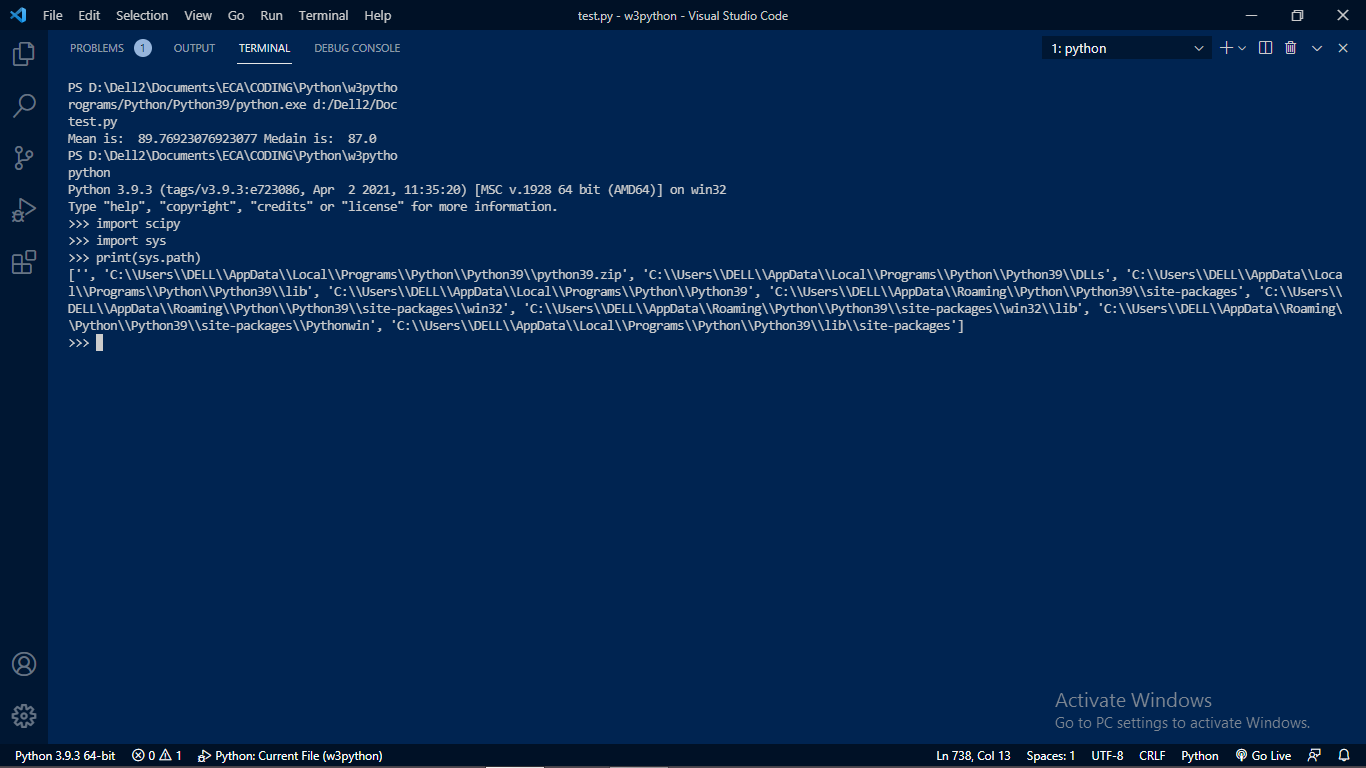Maximize the terminal panel chevron

pos(1317,47)
